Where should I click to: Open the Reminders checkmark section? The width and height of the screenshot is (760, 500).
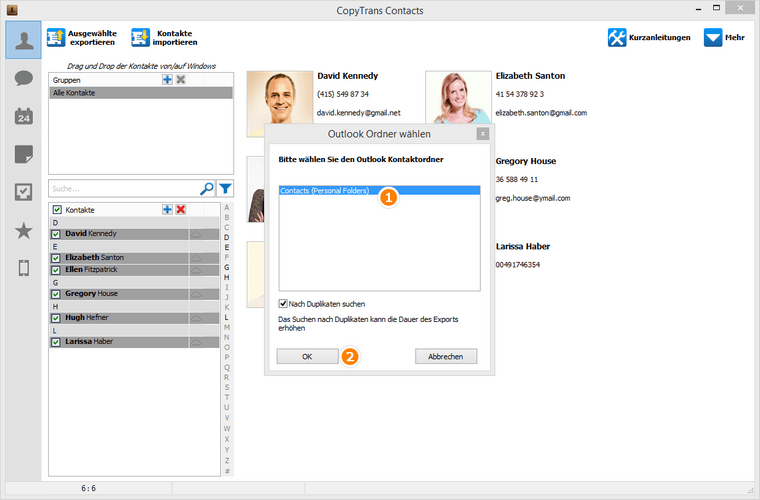click(x=24, y=192)
